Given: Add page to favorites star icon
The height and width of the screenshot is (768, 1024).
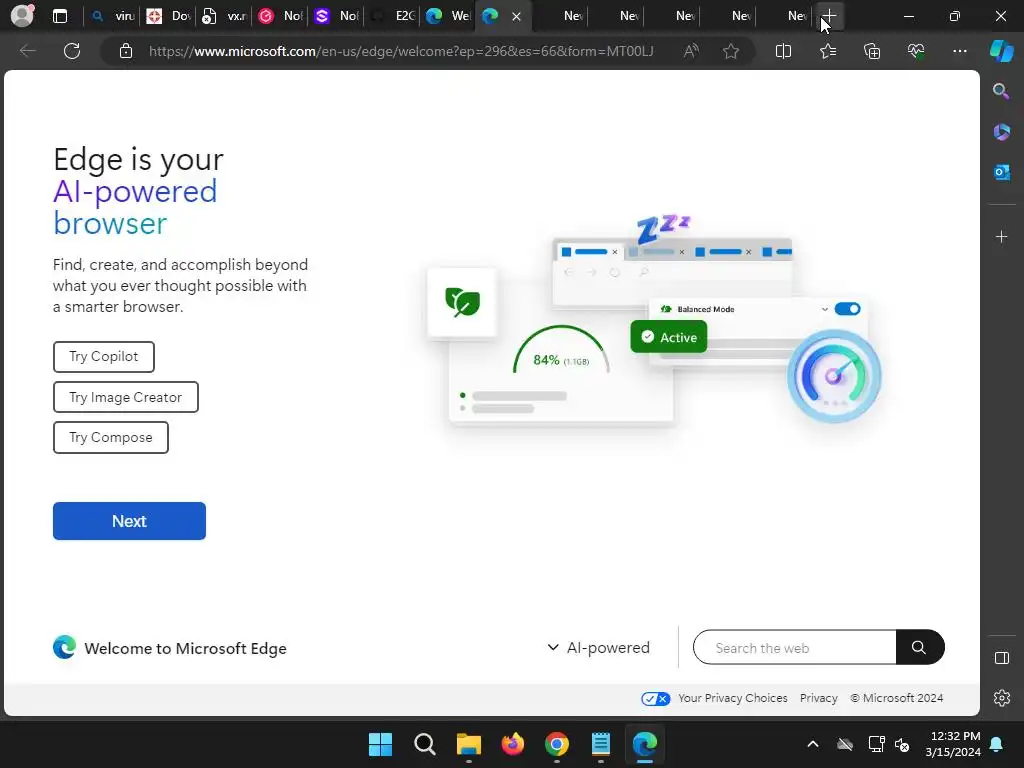Looking at the screenshot, I should coord(731,51).
